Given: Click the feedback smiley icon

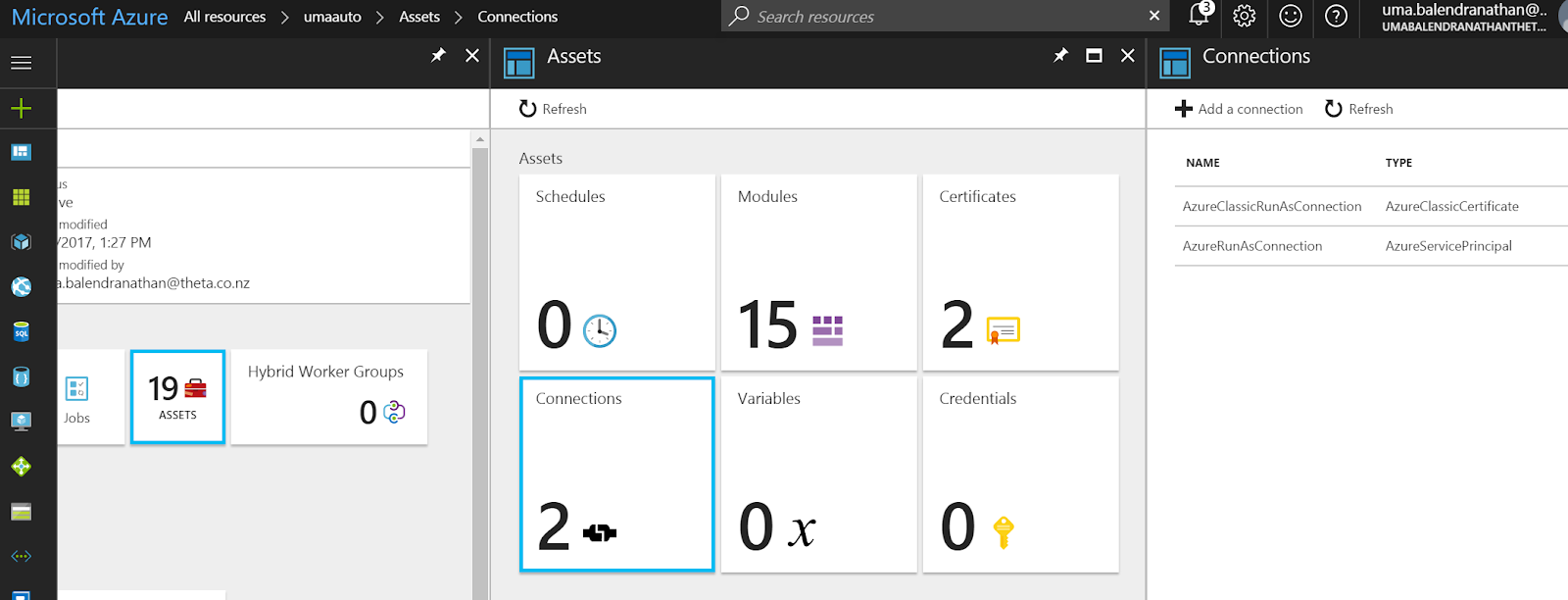Looking at the screenshot, I should (1291, 16).
